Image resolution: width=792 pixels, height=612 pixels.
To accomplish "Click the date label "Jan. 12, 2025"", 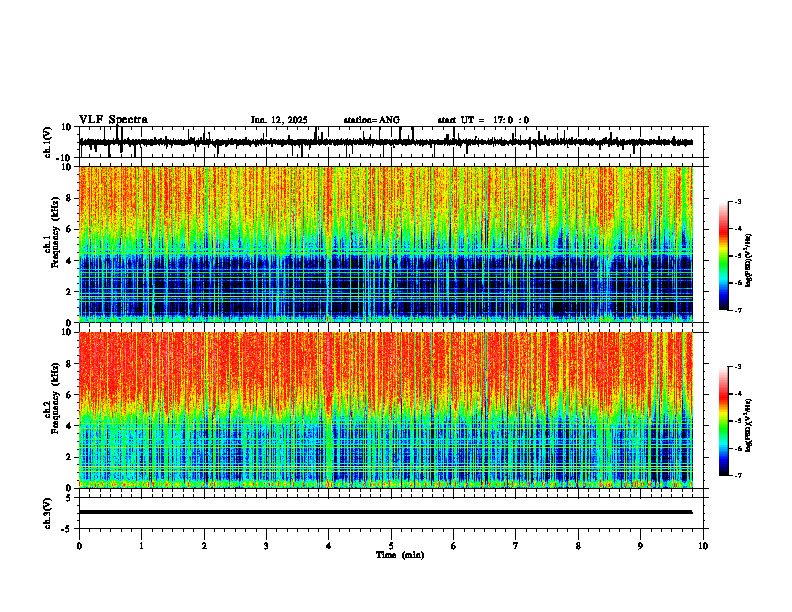I will (279, 120).
